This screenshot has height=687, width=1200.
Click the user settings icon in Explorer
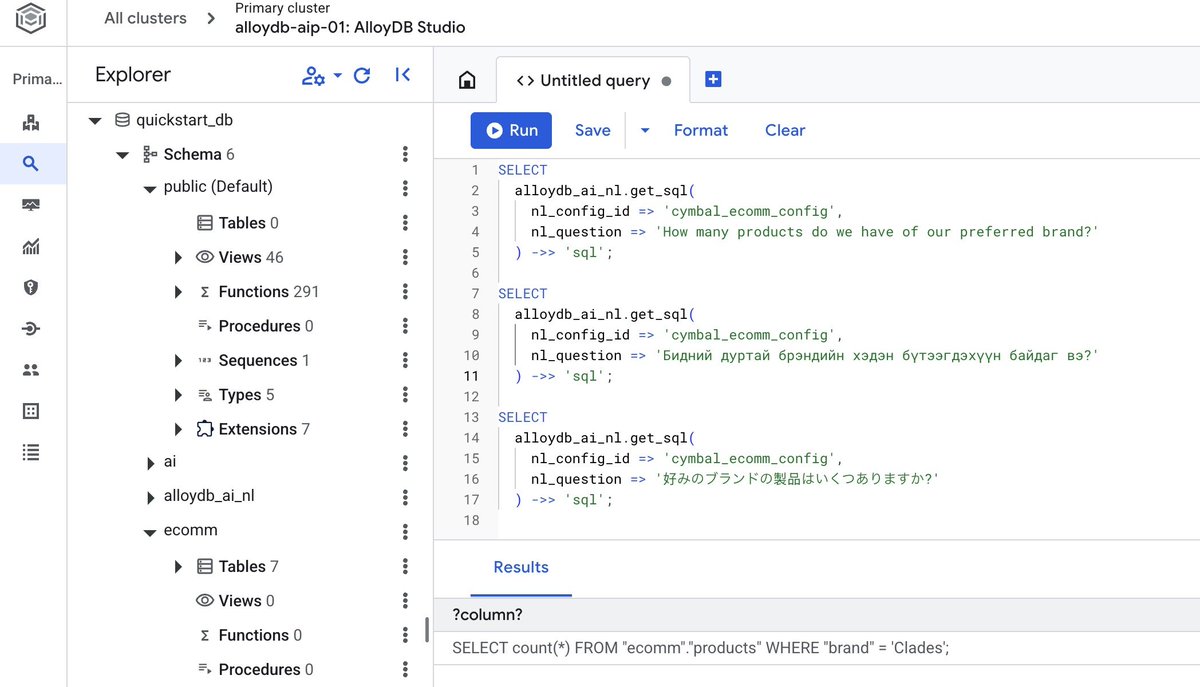pyautogui.click(x=313, y=76)
